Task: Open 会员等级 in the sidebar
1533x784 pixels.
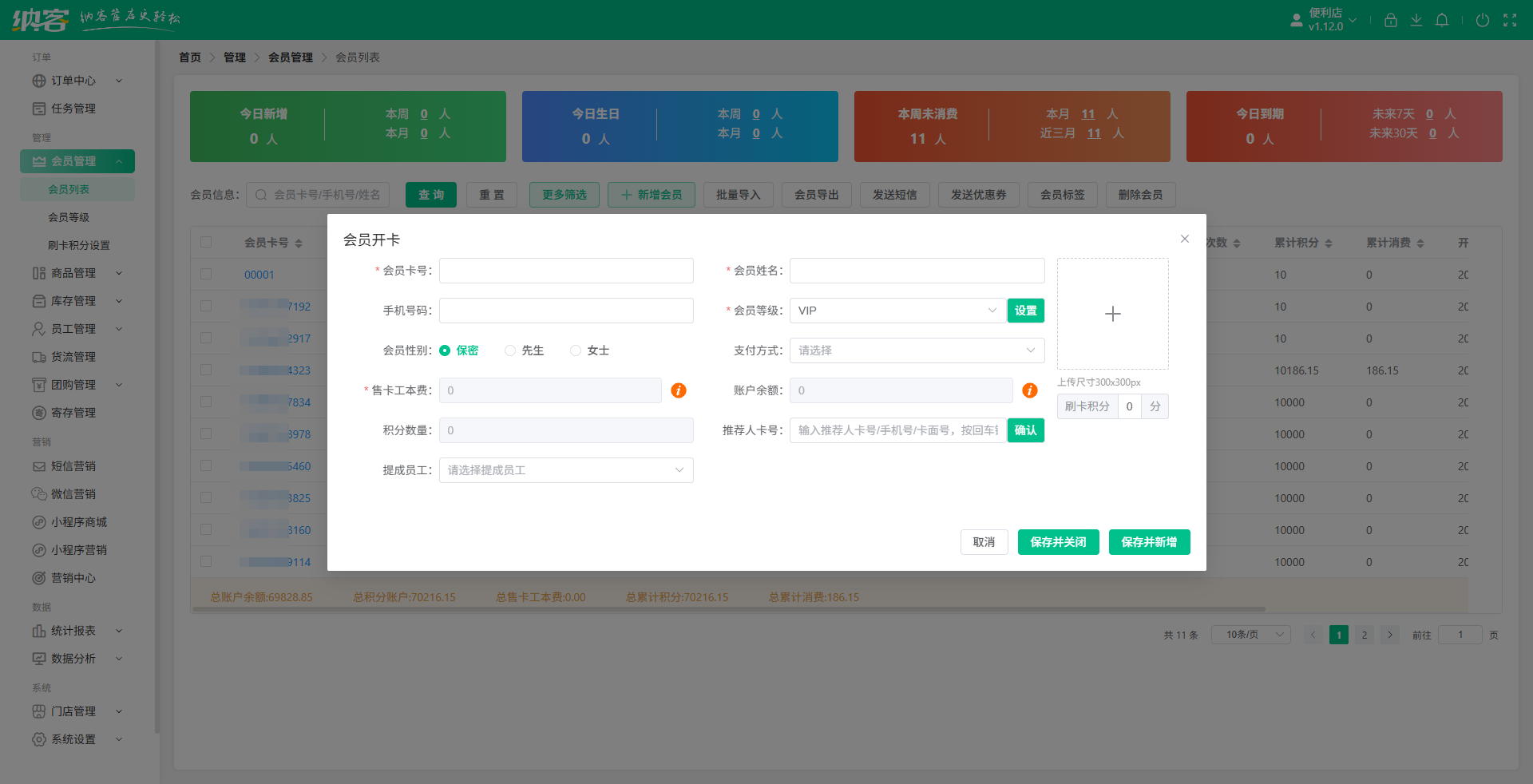Action: click(69, 217)
